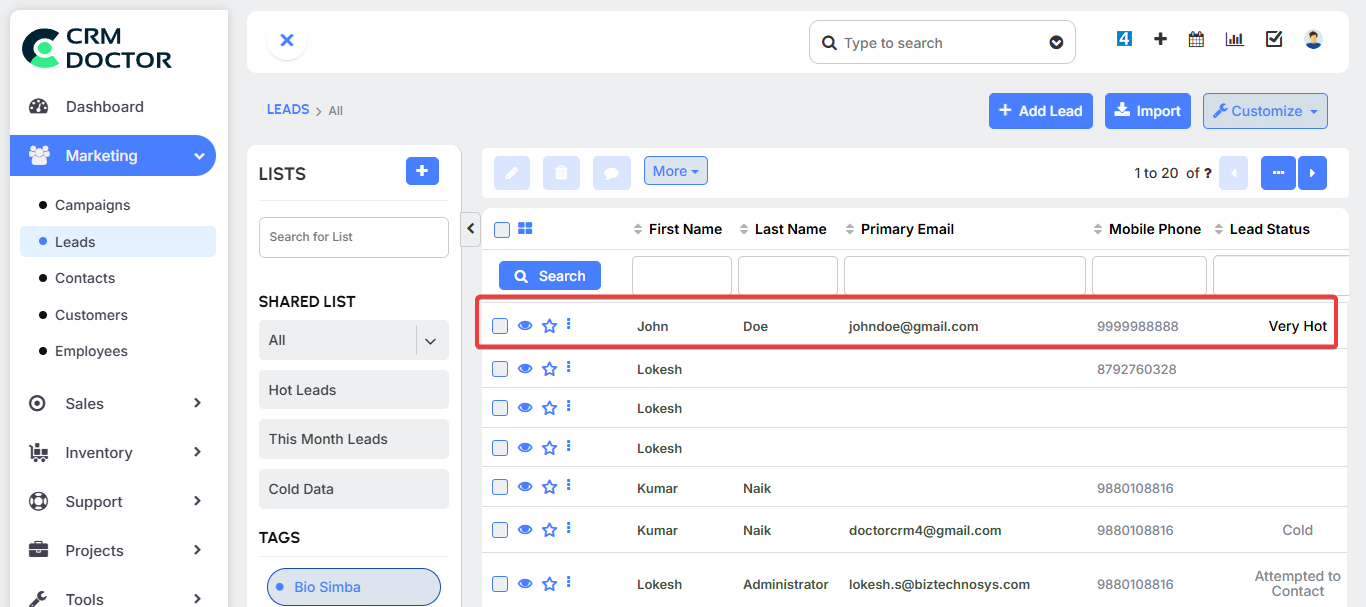Screen dimensions: 1366x607
Task: Open the user profile avatar
Action: coord(1313,40)
